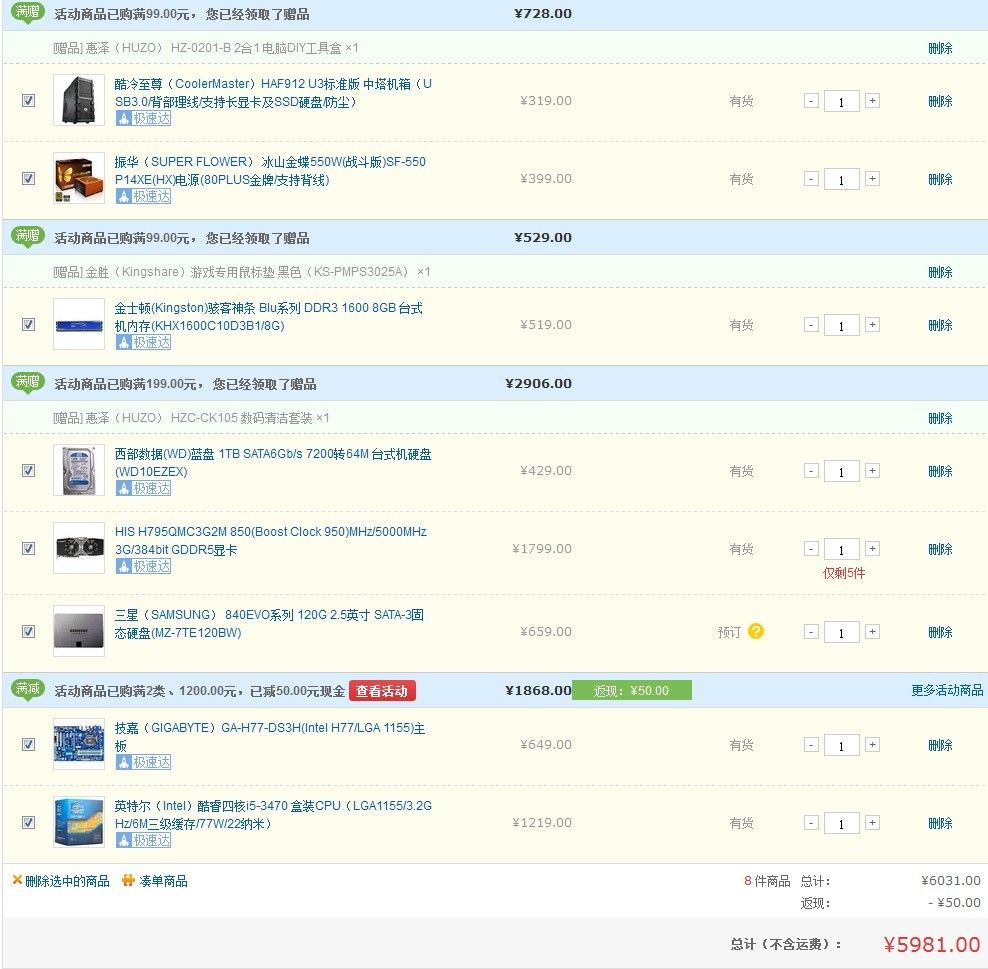Open the WD10EZEX hard drive title link
Viewport: 988px width, 969px height.
[273, 463]
